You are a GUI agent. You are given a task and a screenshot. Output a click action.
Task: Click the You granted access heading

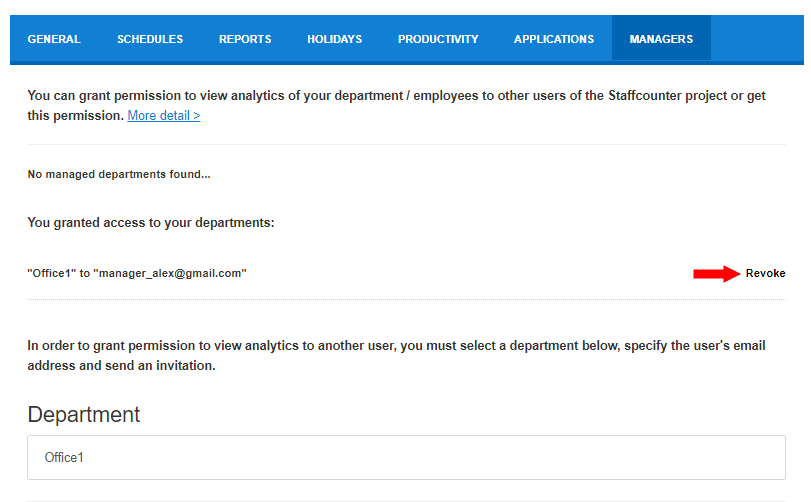[x=151, y=222]
